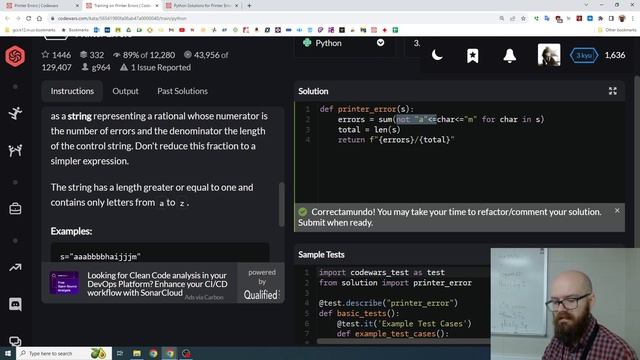This screenshot has height=360, width=640.
Task: Open a new browser tab
Action: [249, 6]
